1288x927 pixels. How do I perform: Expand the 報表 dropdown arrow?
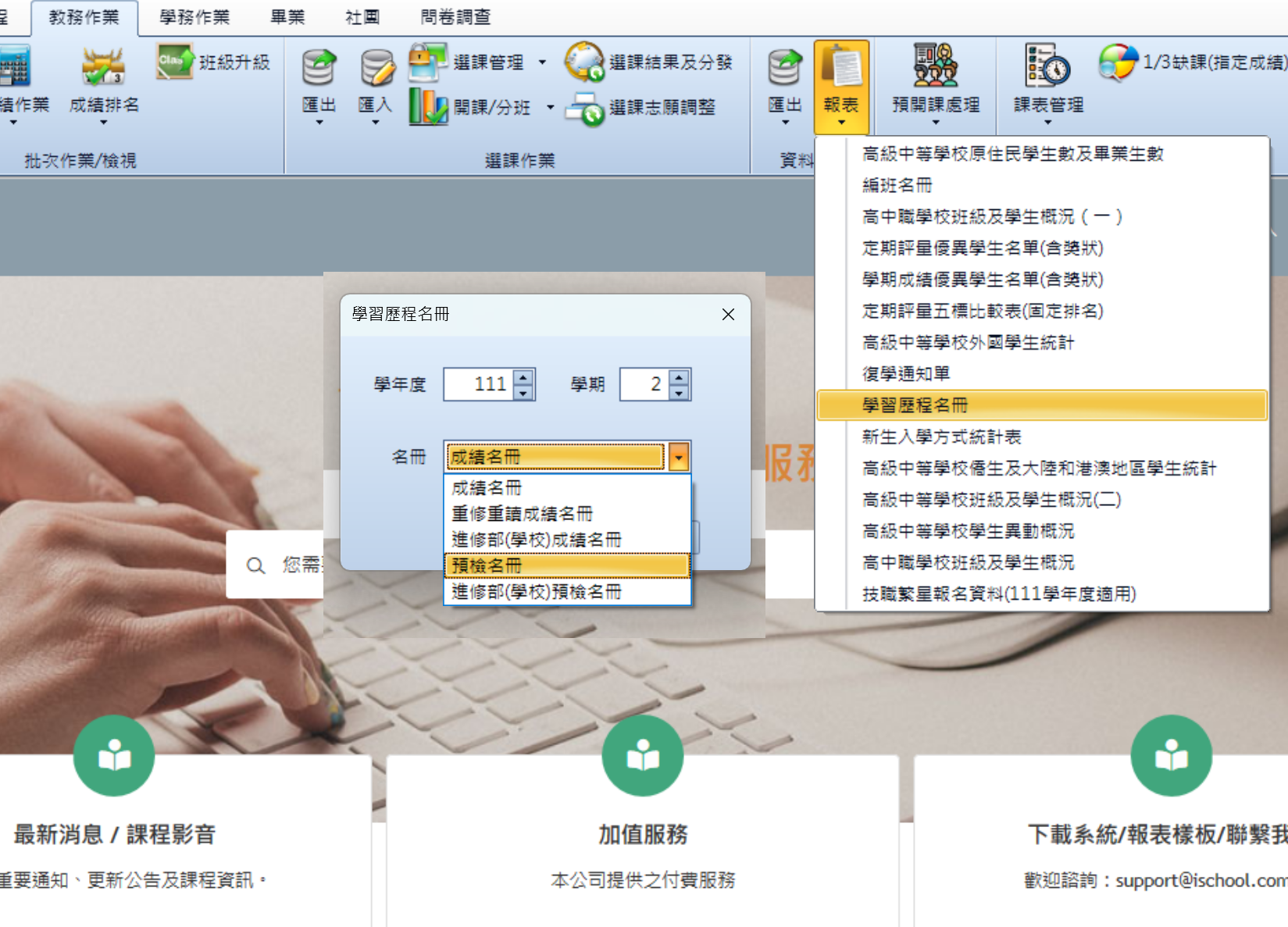[x=841, y=123]
